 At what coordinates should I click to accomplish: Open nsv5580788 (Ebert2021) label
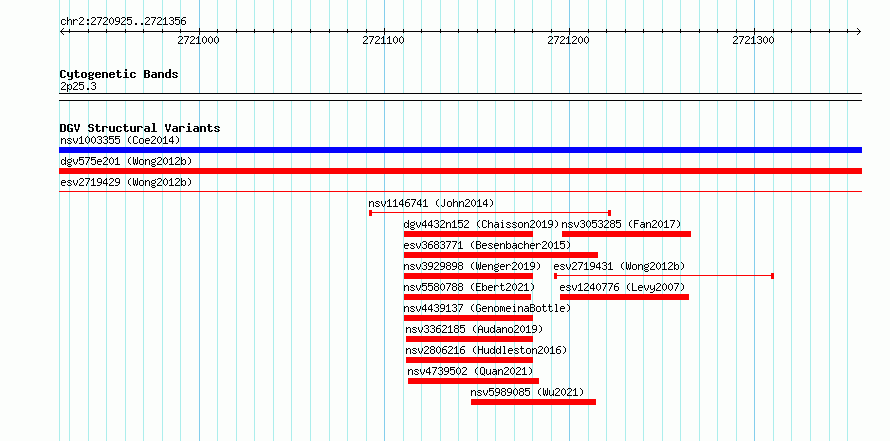pos(469,287)
